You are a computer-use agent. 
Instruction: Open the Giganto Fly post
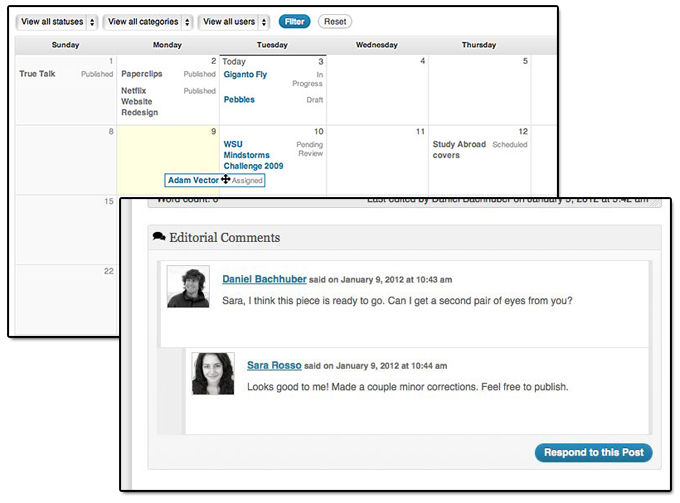(245, 75)
